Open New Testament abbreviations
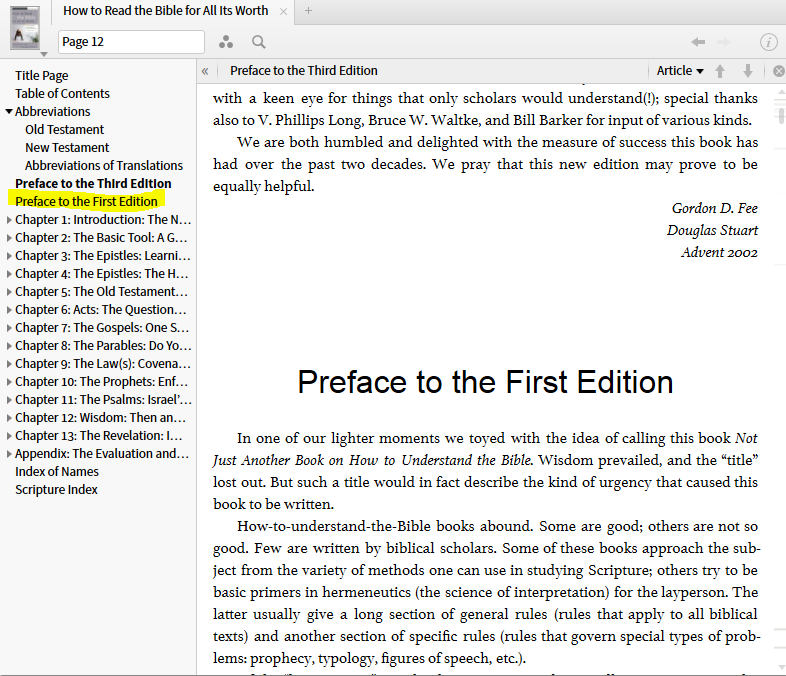The width and height of the screenshot is (786, 676). pyautogui.click(x=67, y=148)
